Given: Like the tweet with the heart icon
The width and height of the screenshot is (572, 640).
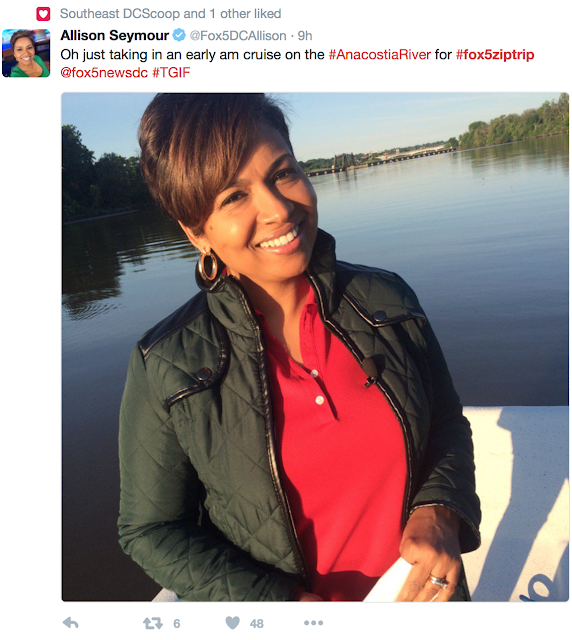Looking at the screenshot, I should (233, 623).
